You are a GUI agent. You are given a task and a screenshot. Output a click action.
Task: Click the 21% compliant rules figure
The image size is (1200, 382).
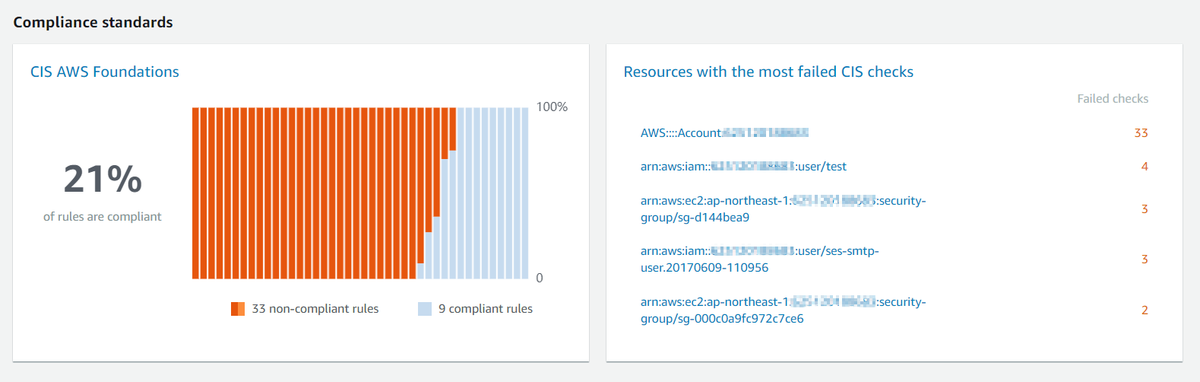click(102, 179)
